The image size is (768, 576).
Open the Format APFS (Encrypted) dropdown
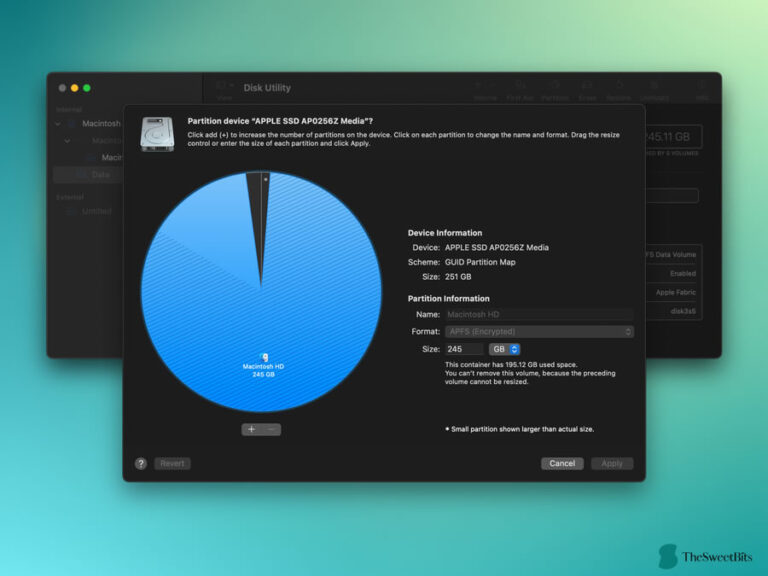click(539, 332)
